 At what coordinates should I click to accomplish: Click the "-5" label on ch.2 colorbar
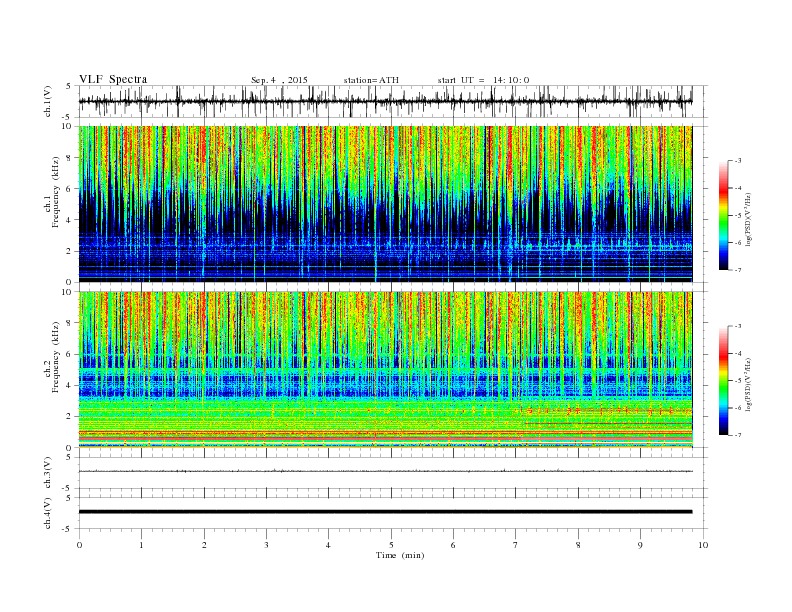(738, 381)
